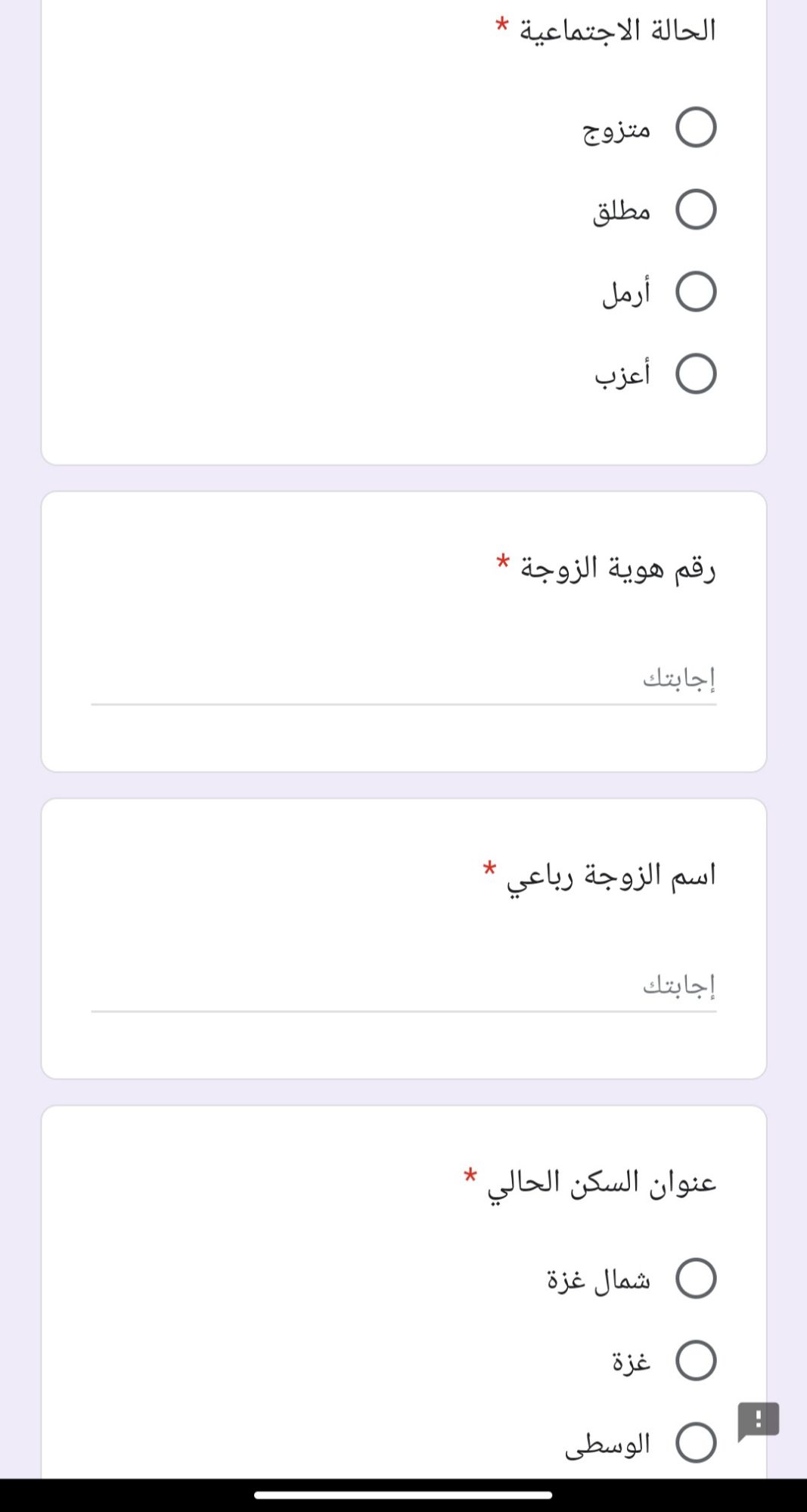Tap the شمال غزة label text
The image size is (807, 1512).
point(598,1280)
